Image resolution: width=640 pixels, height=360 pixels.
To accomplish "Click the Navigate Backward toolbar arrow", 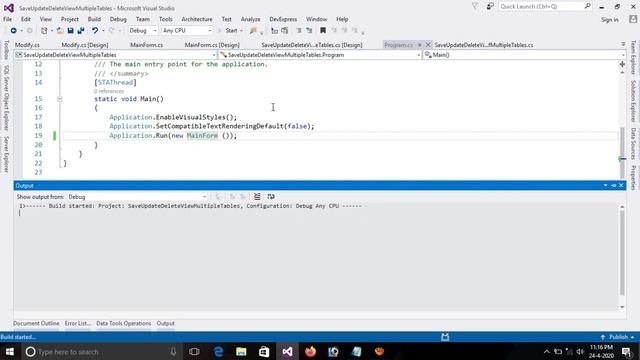I will click(x=13, y=31).
